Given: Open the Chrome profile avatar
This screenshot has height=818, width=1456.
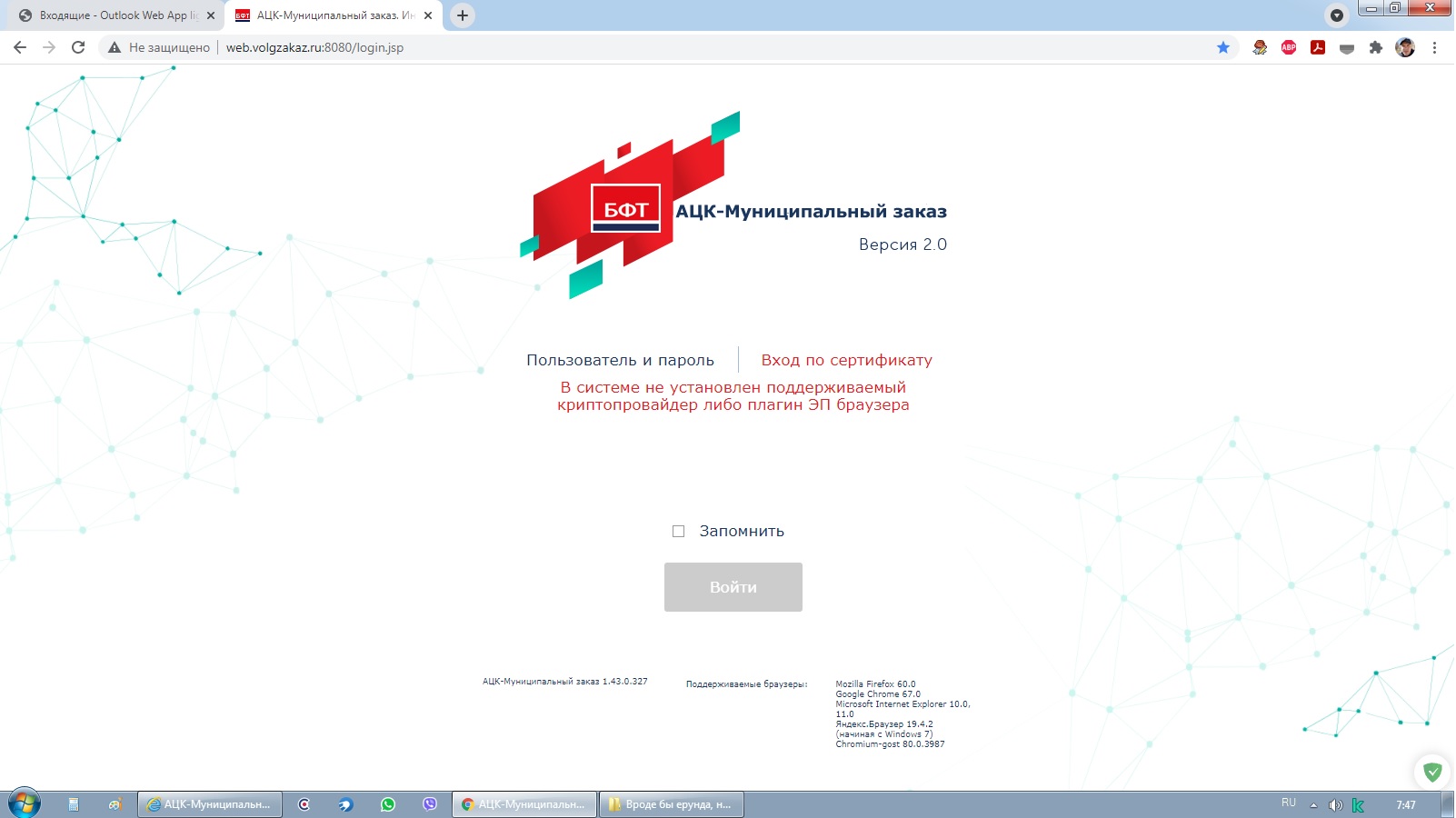Looking at the screenshot, I should (x=1405, y=47).
